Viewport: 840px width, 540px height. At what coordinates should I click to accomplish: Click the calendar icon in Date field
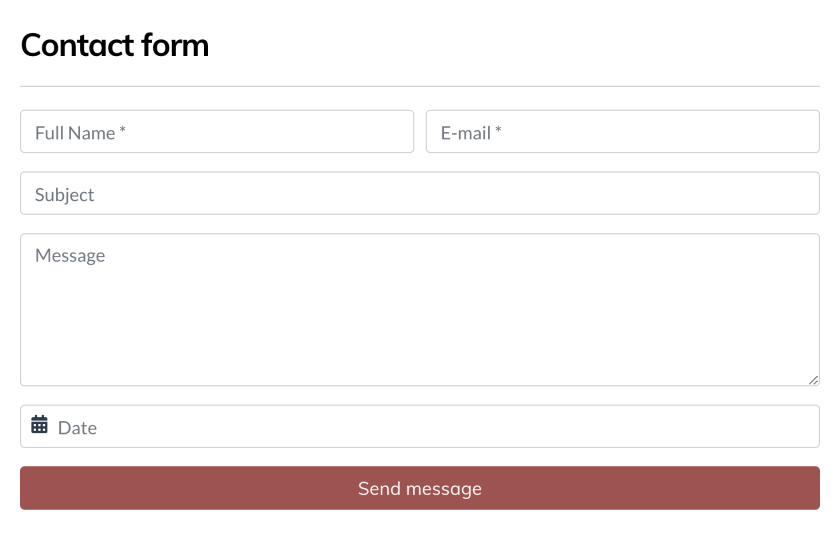point(39,425)
